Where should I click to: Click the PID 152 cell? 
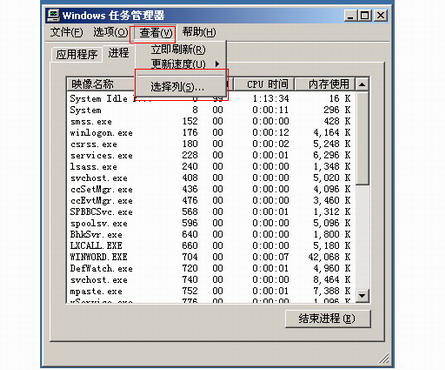click(x=190, y=121)
